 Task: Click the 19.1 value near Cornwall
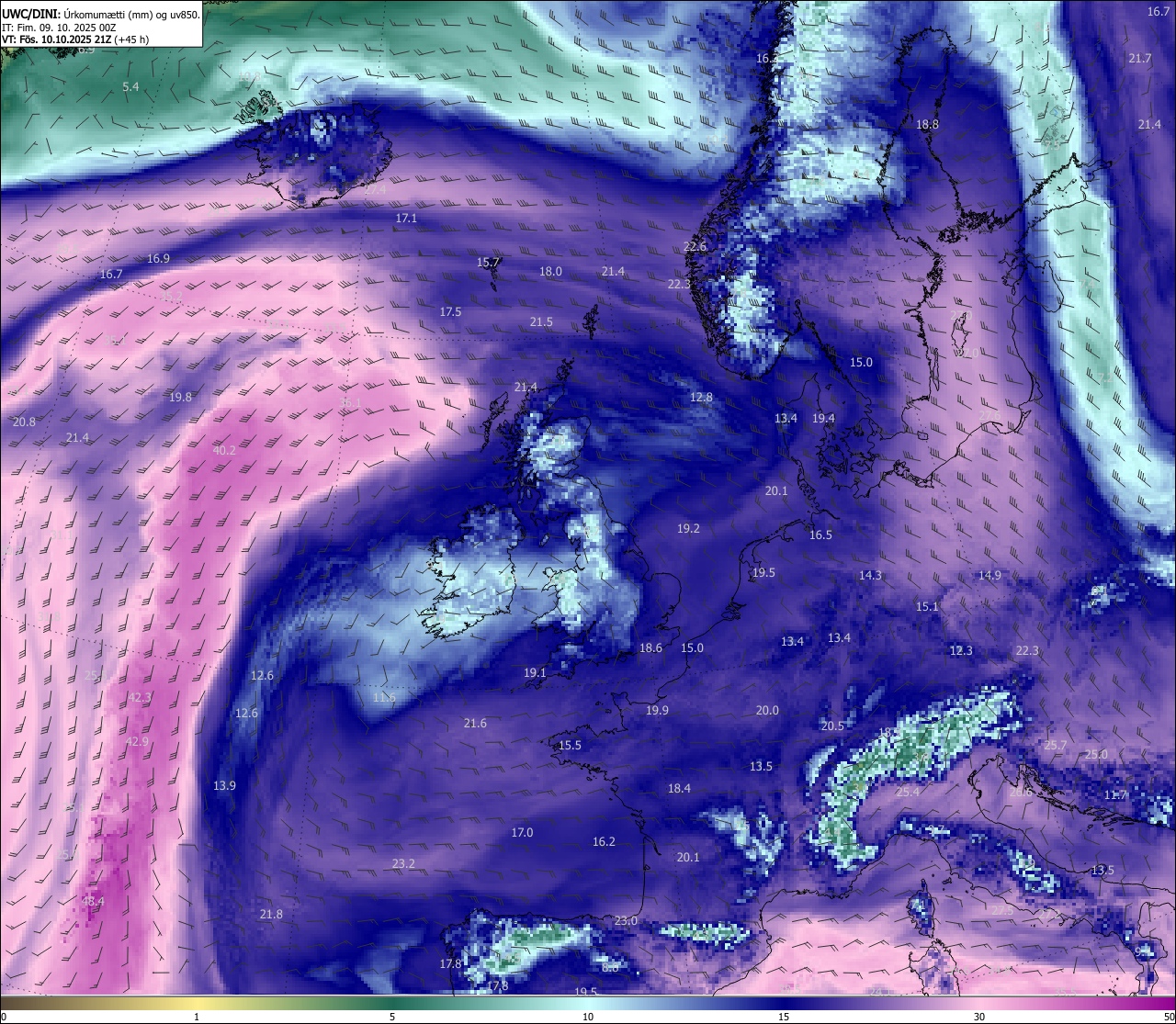pyautogui.click(x=535, y=672)
